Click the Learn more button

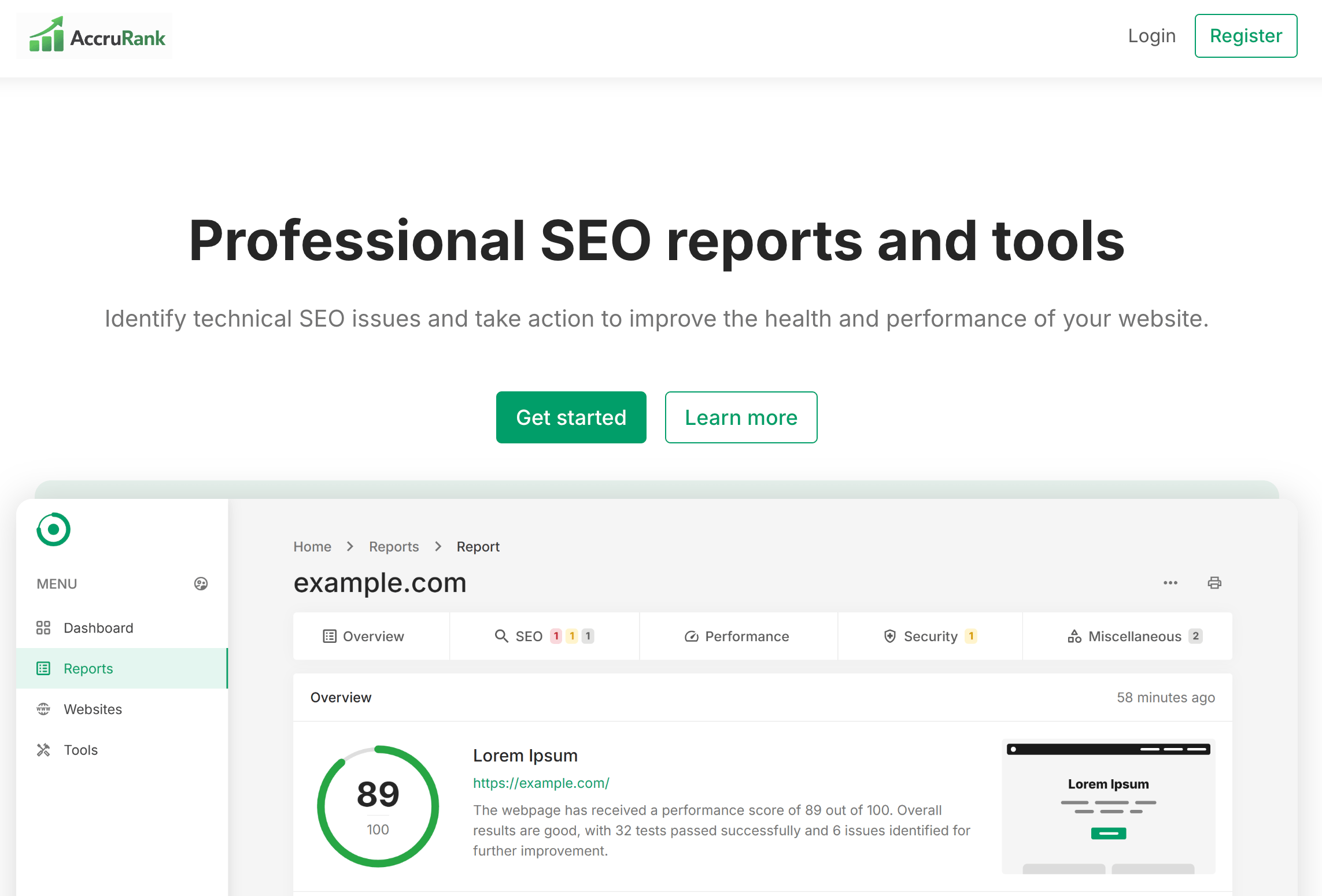pyautogui.click(x=741, y=417)
